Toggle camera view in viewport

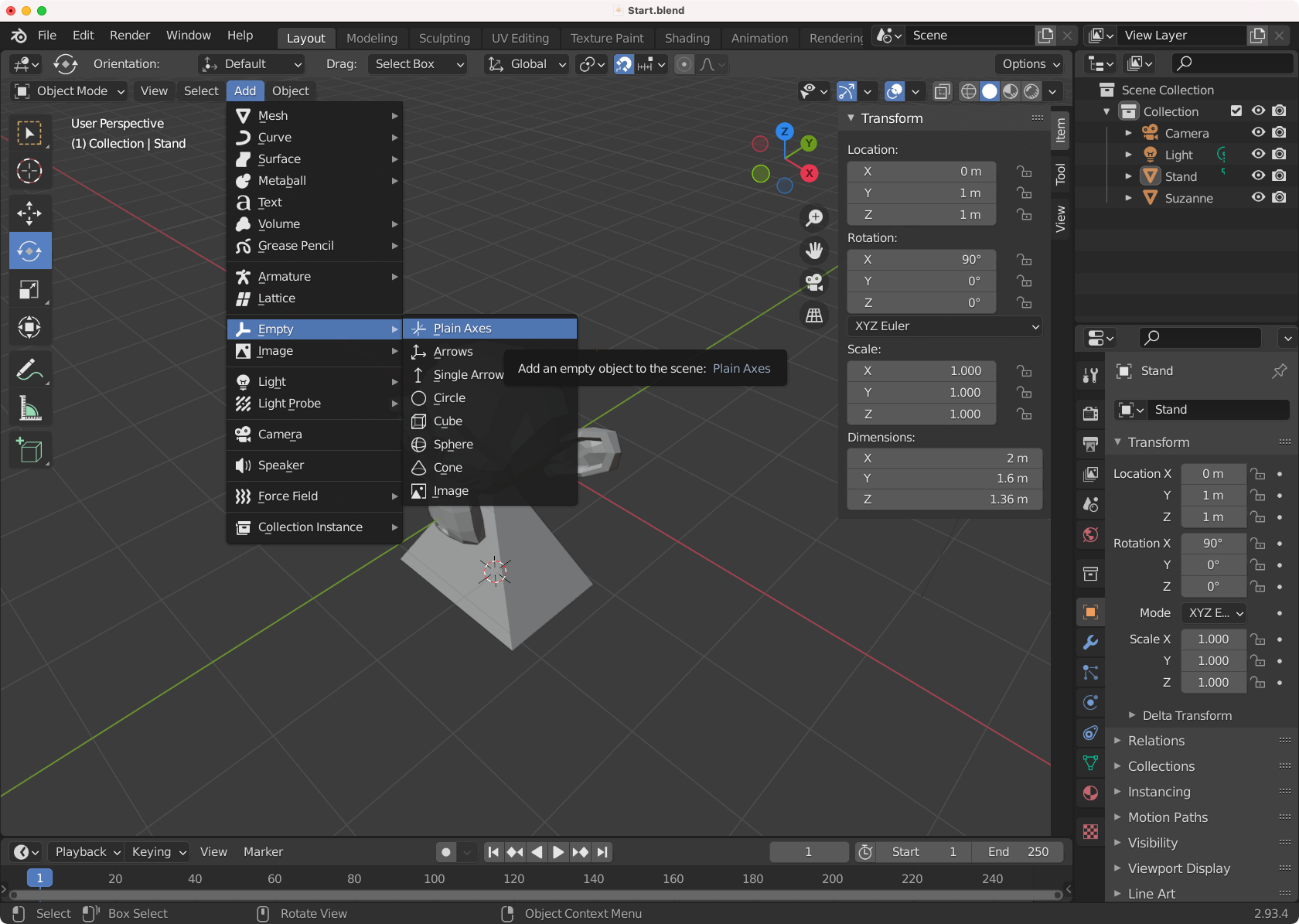[x=814, y=283]
